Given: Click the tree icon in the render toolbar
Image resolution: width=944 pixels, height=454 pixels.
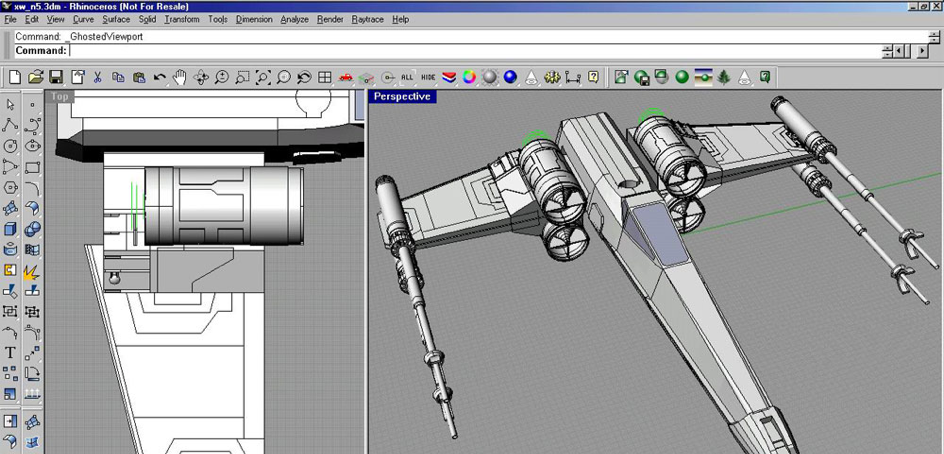Looking at the screenshot, I should (x=724, y=77).
